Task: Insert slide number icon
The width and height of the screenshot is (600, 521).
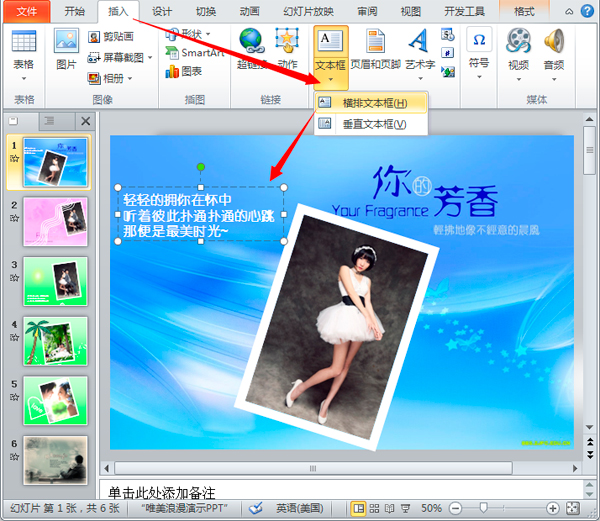Action: (x=447, y=52)
